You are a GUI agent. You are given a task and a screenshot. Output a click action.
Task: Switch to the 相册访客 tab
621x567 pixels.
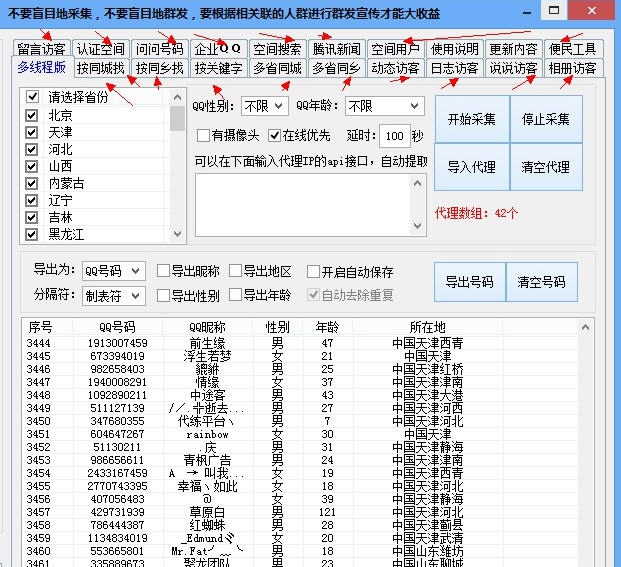[x=573, y=68]
